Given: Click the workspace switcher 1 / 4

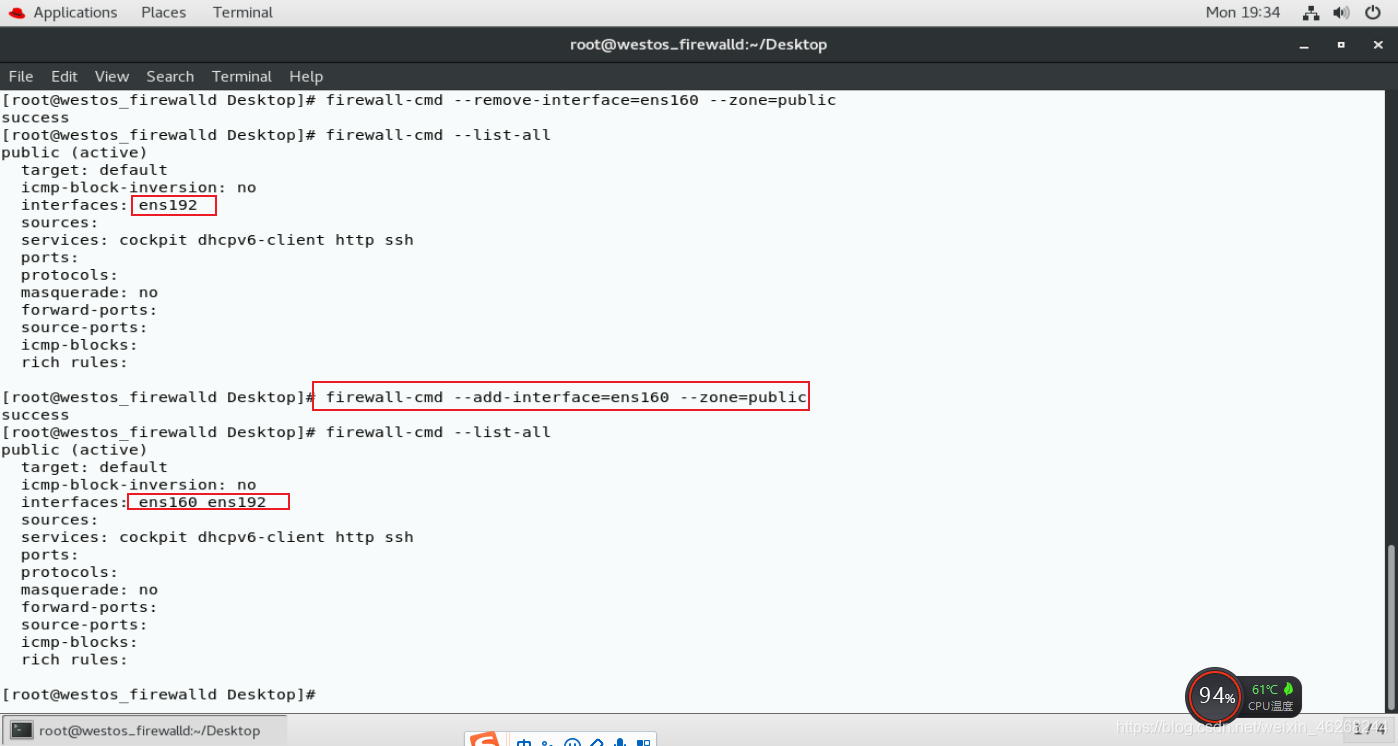Looking at the screenshot, I should [1368, 730].
